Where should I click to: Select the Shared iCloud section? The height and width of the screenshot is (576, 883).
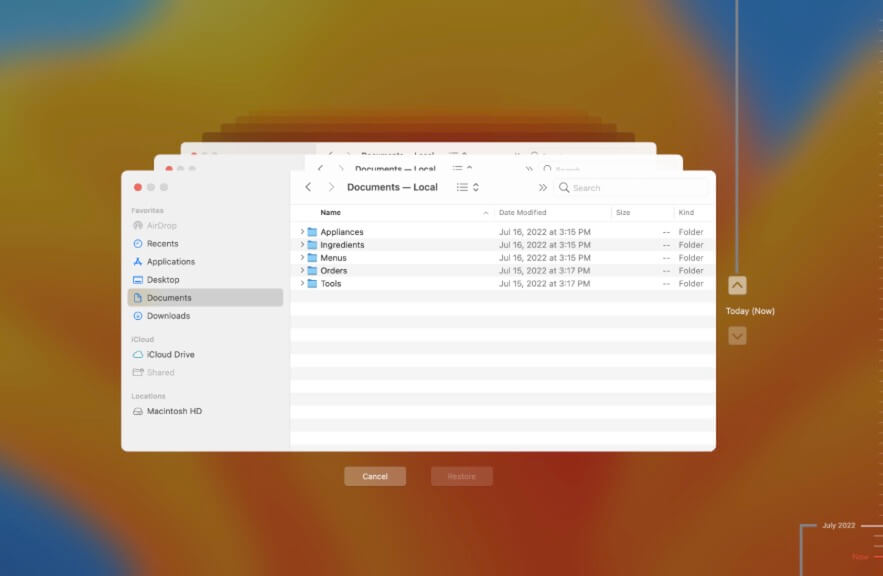tap(160, 372)
